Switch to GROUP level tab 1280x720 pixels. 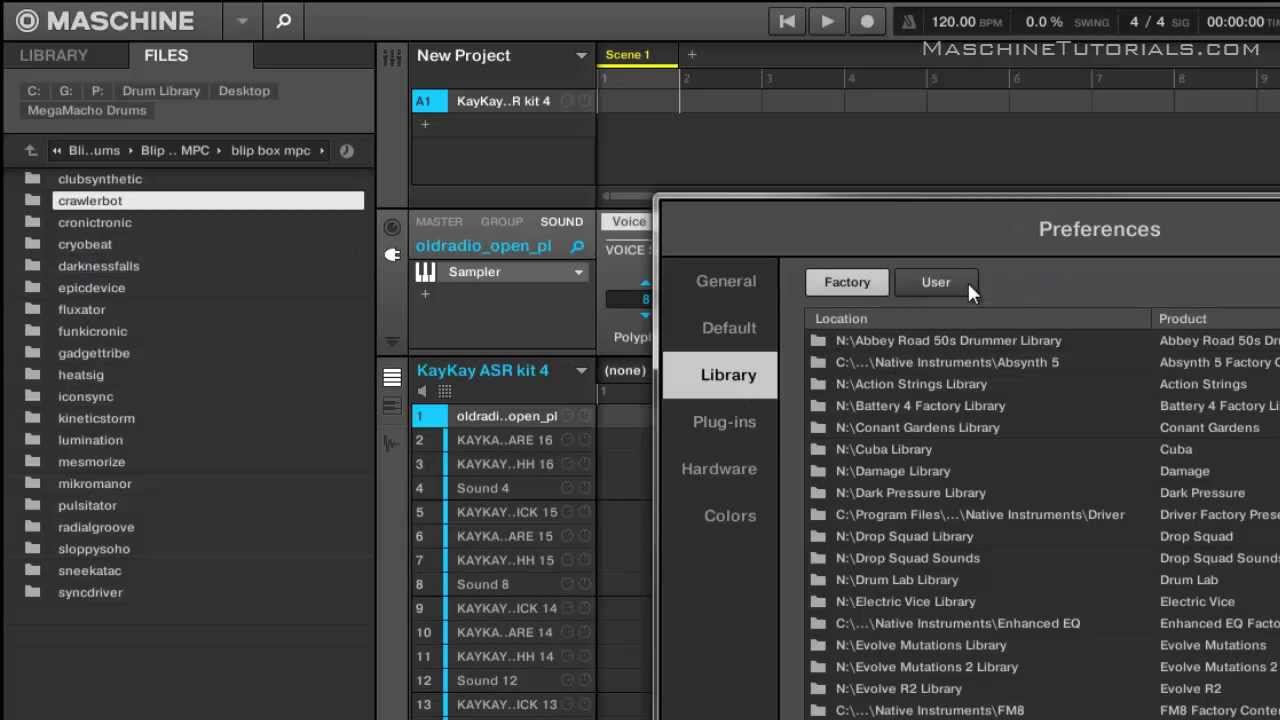[502, 222]
